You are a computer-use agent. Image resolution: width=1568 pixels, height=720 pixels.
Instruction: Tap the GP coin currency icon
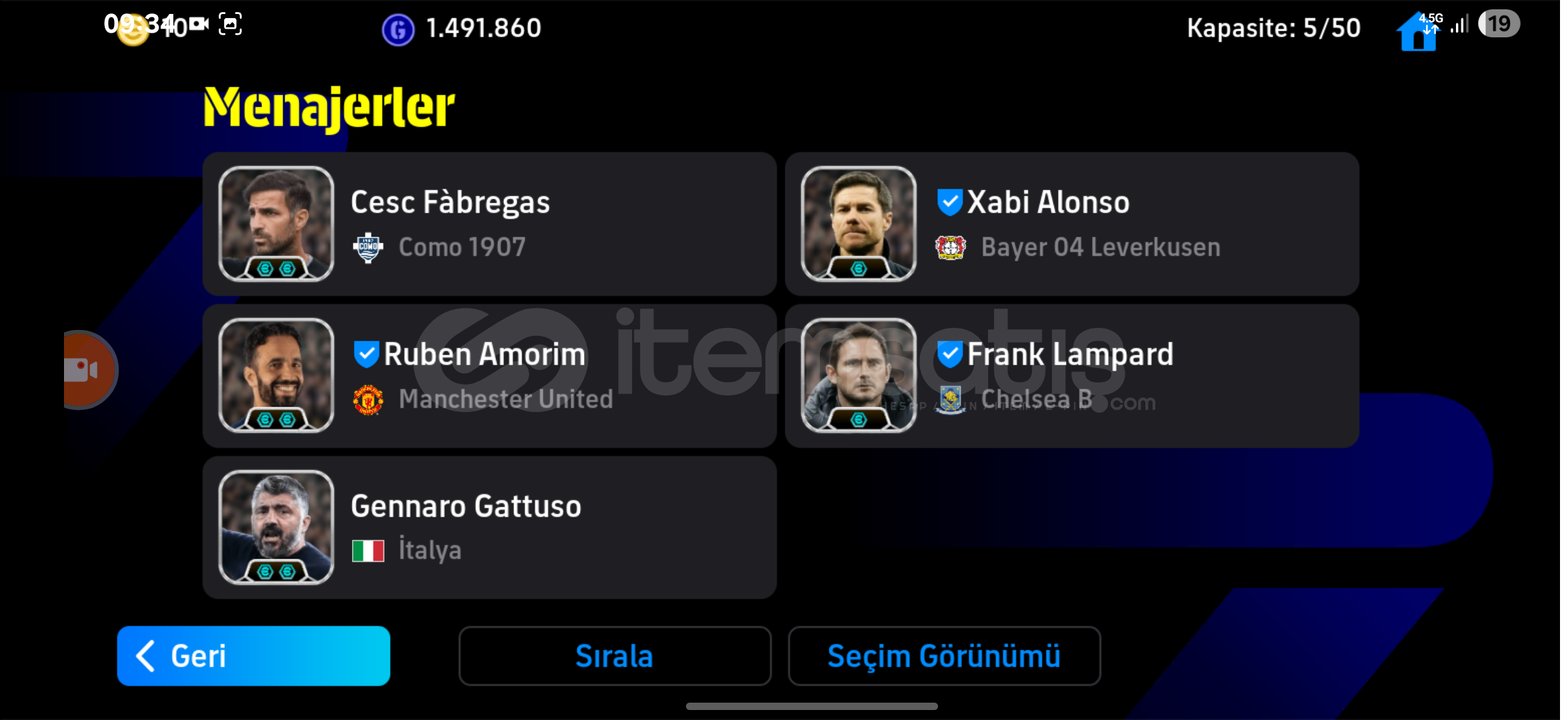(398, 29)
